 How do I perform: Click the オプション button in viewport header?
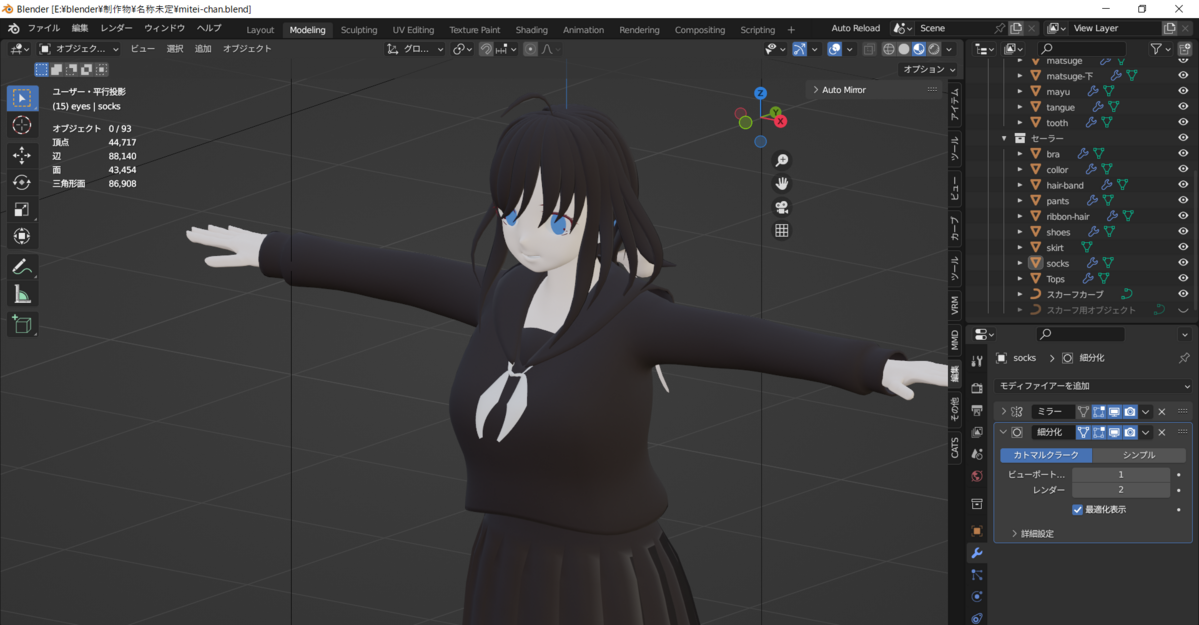coord(928,69)
